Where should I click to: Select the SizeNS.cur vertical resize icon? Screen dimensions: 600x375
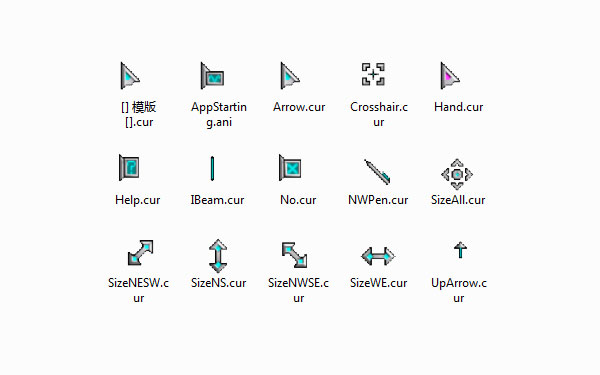click(218, 256)
